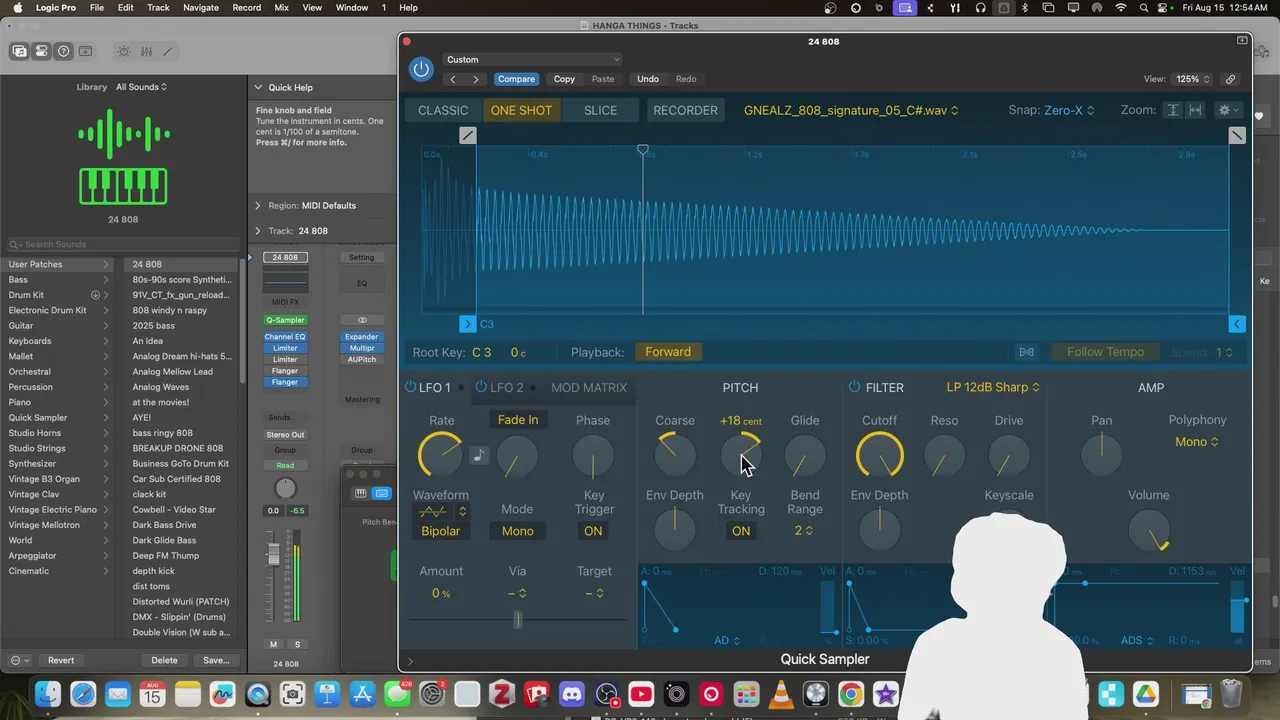Open the Library panel toolbar icon
Screen dimensions: 1280x720
[20, 51]
